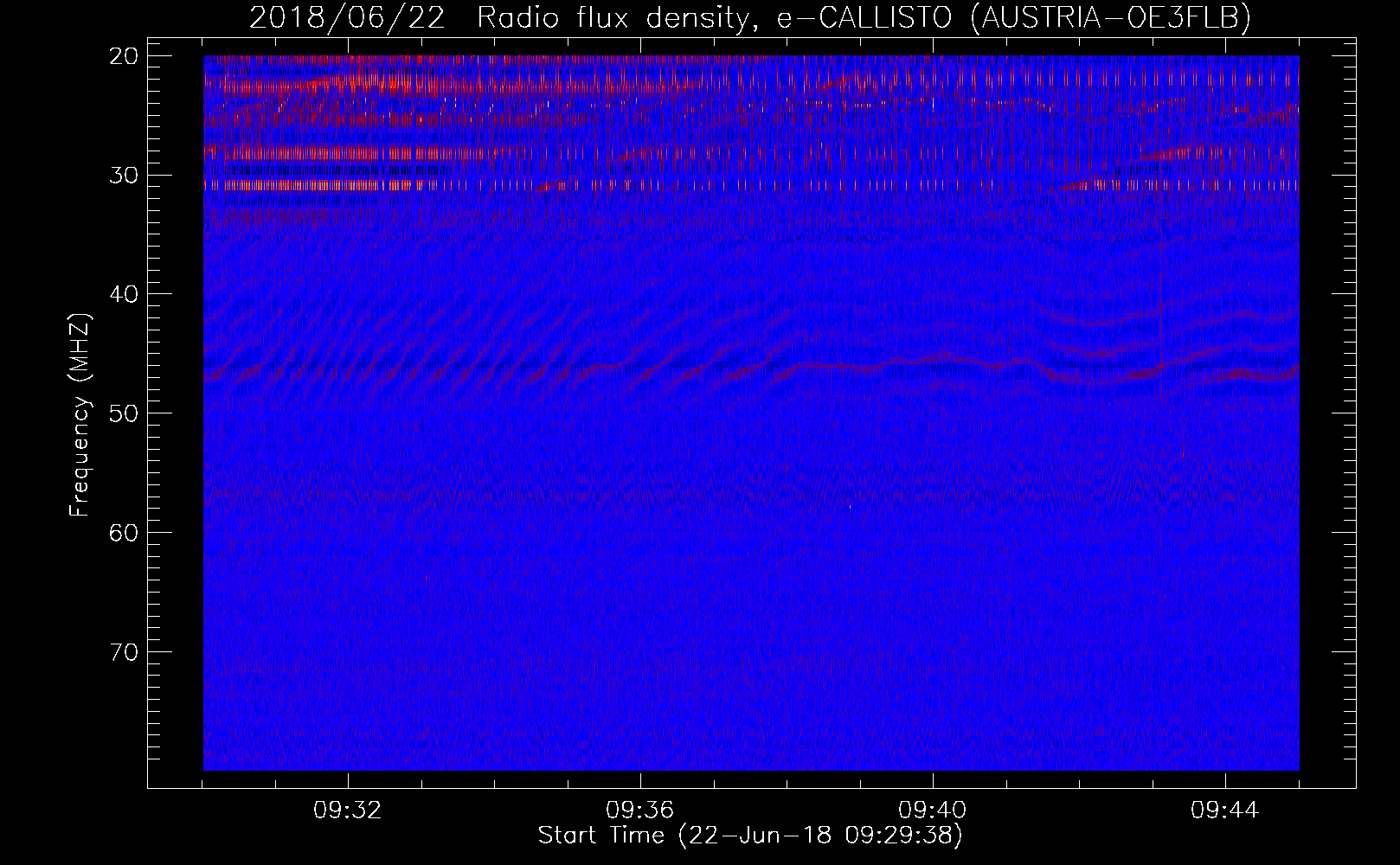Click the 09:40 time tick label
This screenshot has width=1400, height=865.
point(933,811)
